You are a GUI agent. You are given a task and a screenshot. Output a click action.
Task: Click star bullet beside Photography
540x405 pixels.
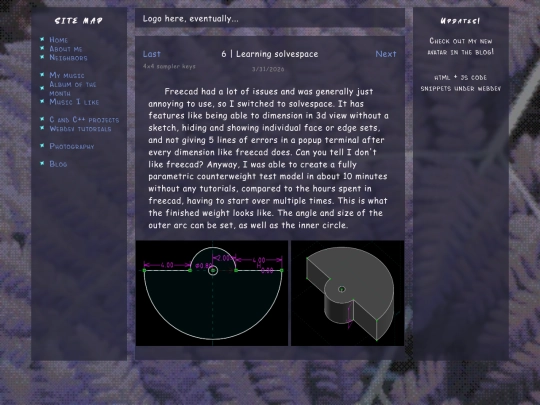tap(42, 145)
